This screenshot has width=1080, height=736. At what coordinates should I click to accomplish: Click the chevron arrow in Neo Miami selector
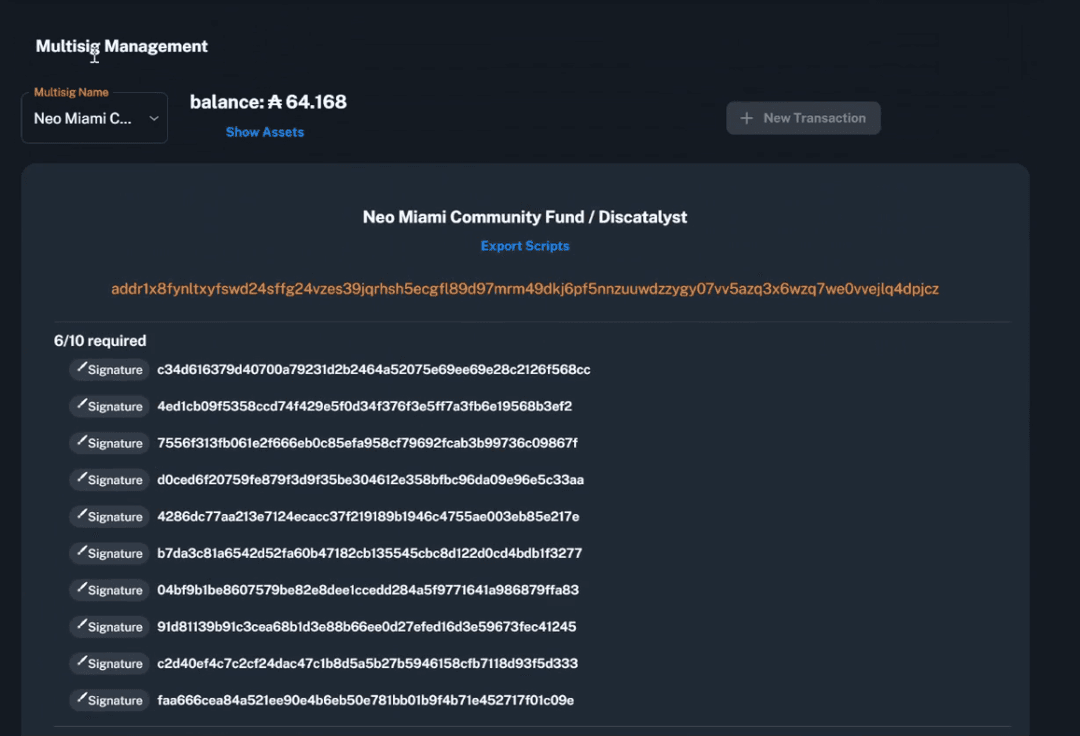point(154,118)
